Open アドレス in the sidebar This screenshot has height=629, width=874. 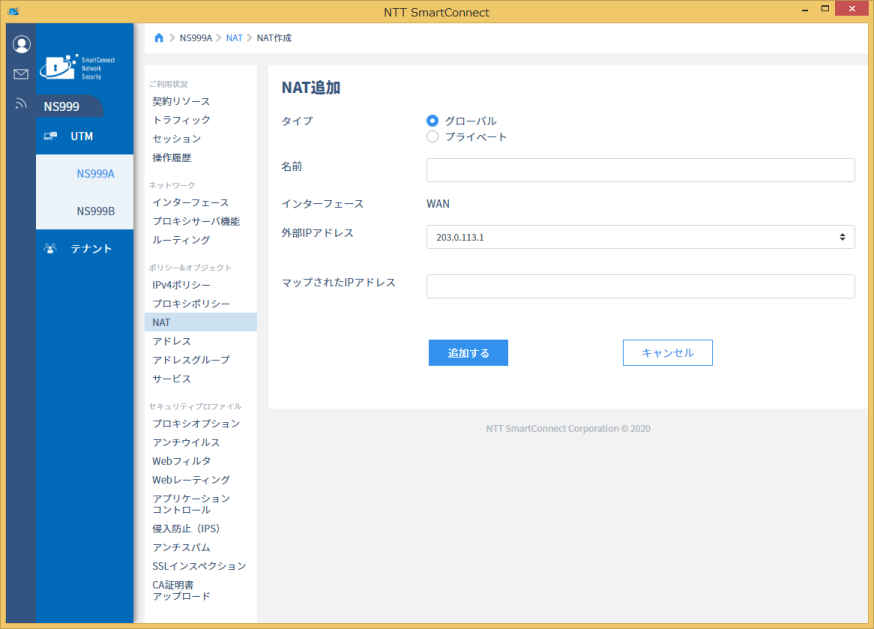172,341
